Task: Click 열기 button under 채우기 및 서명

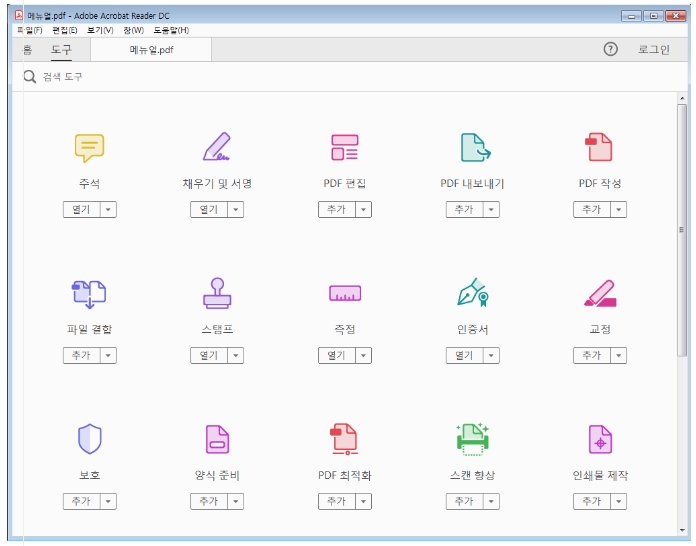Action: pos(209,210)
